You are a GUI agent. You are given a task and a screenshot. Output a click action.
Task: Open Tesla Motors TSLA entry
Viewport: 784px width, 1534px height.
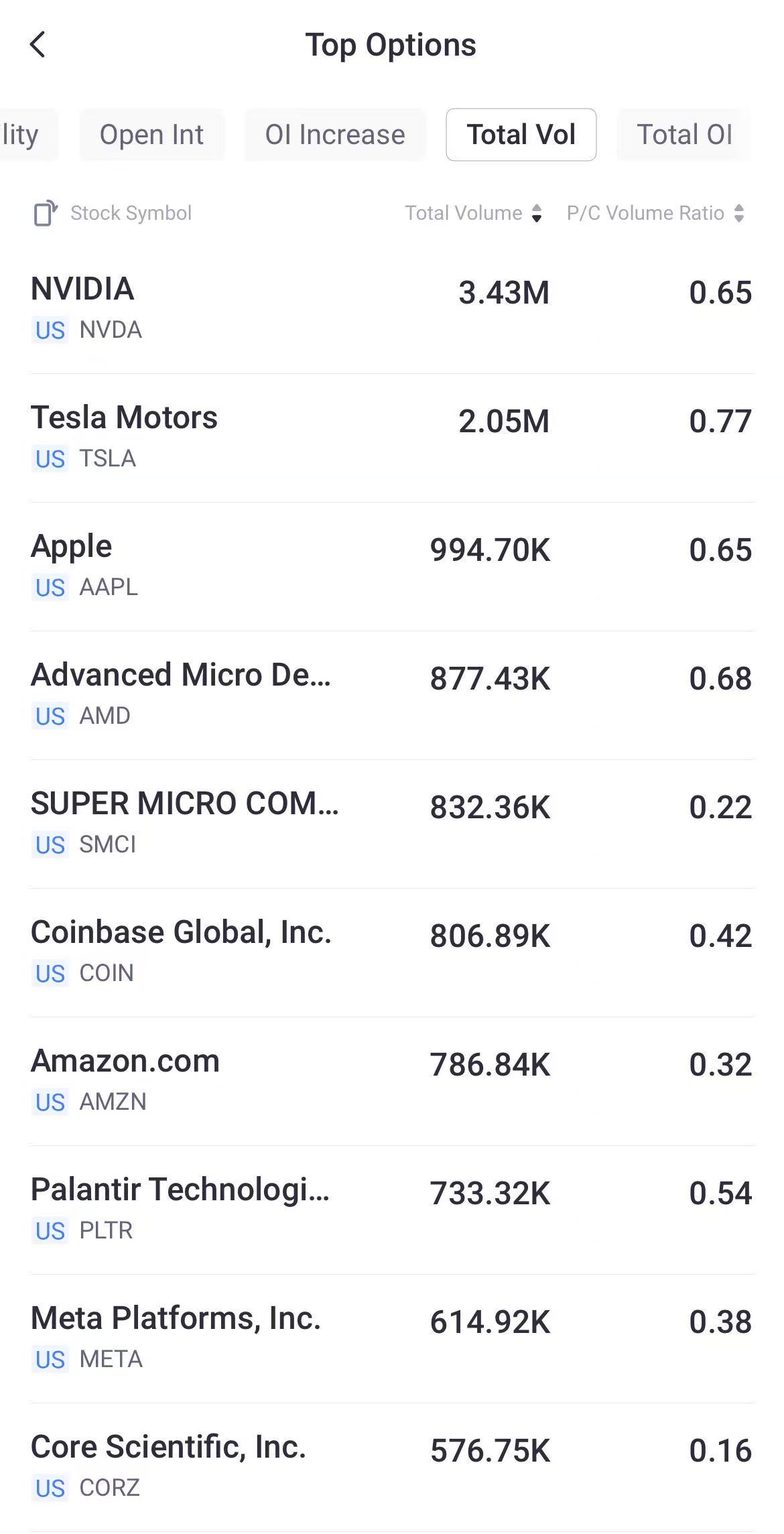tap(392, 438)
